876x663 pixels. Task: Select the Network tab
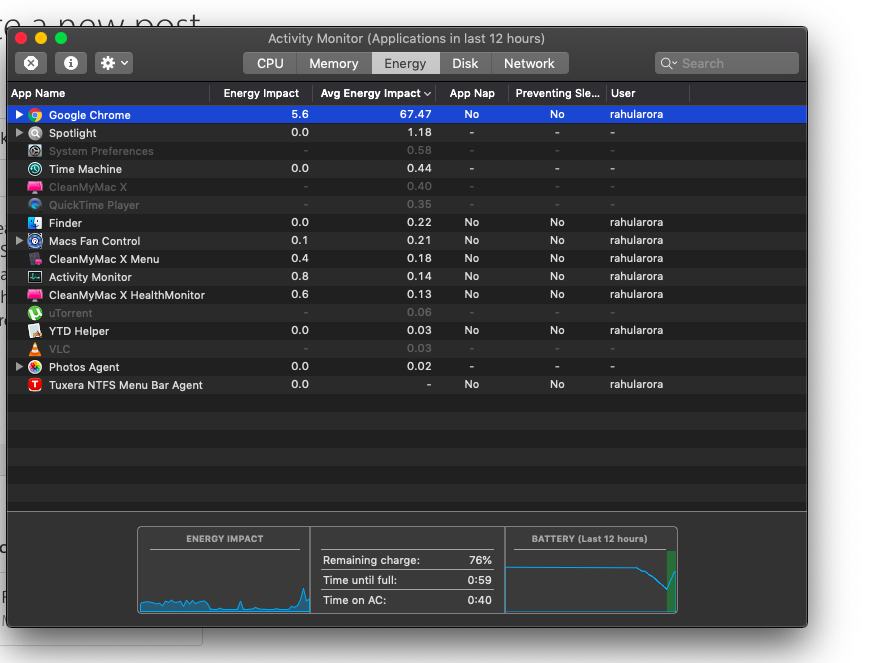529,63
